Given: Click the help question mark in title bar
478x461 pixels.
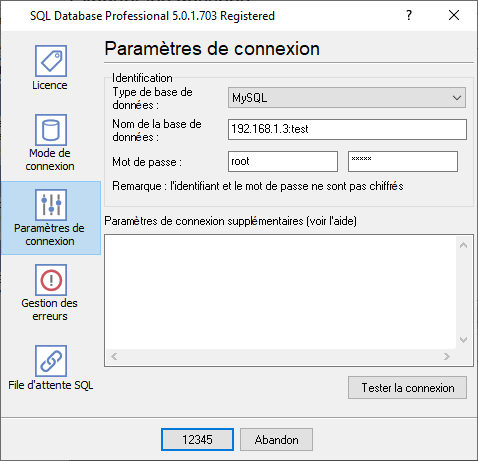Looking at the screenshot, I should click(409, 15).
